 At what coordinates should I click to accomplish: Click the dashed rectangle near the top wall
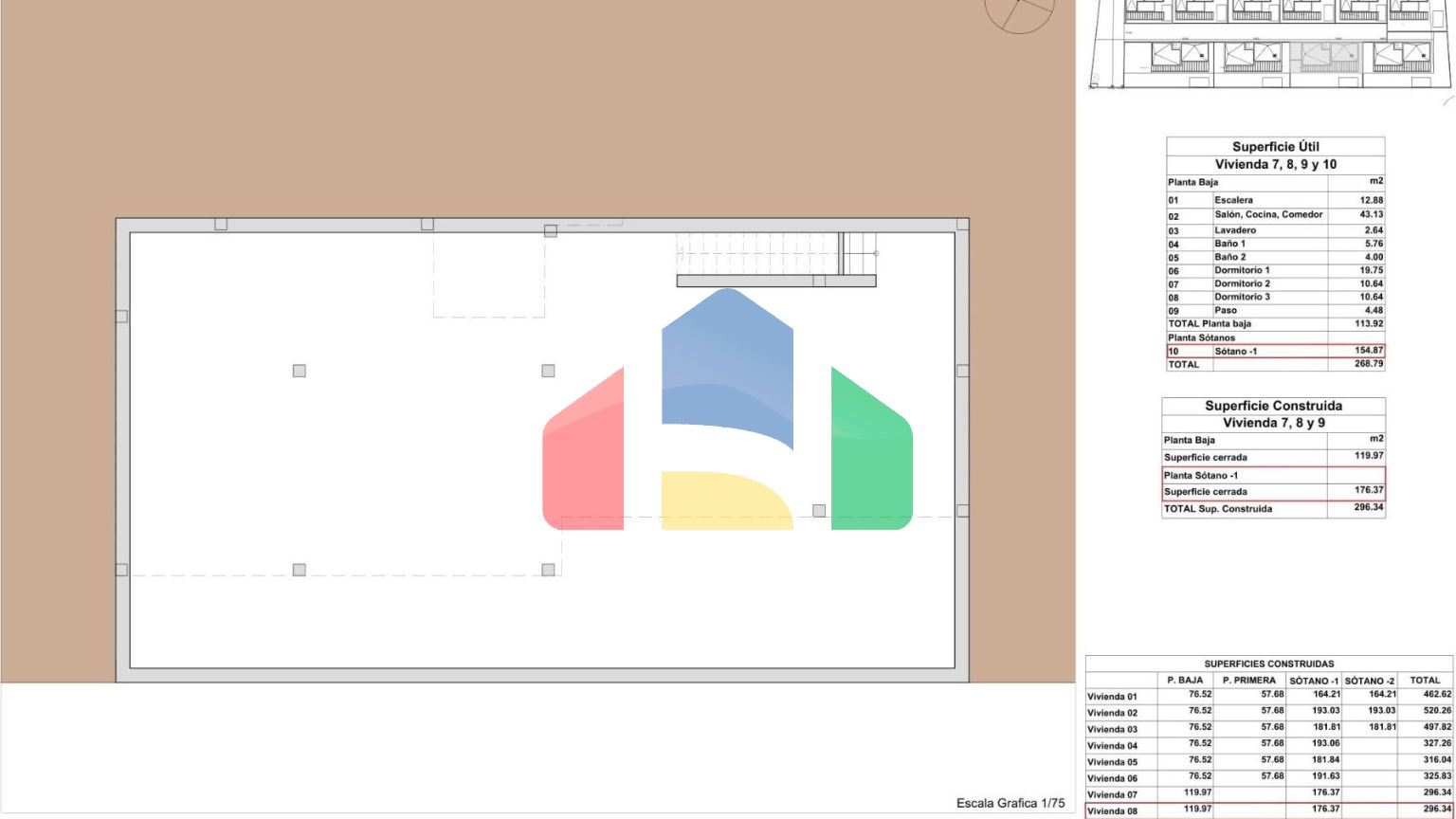pyautogui.click(x=489, y=275)
